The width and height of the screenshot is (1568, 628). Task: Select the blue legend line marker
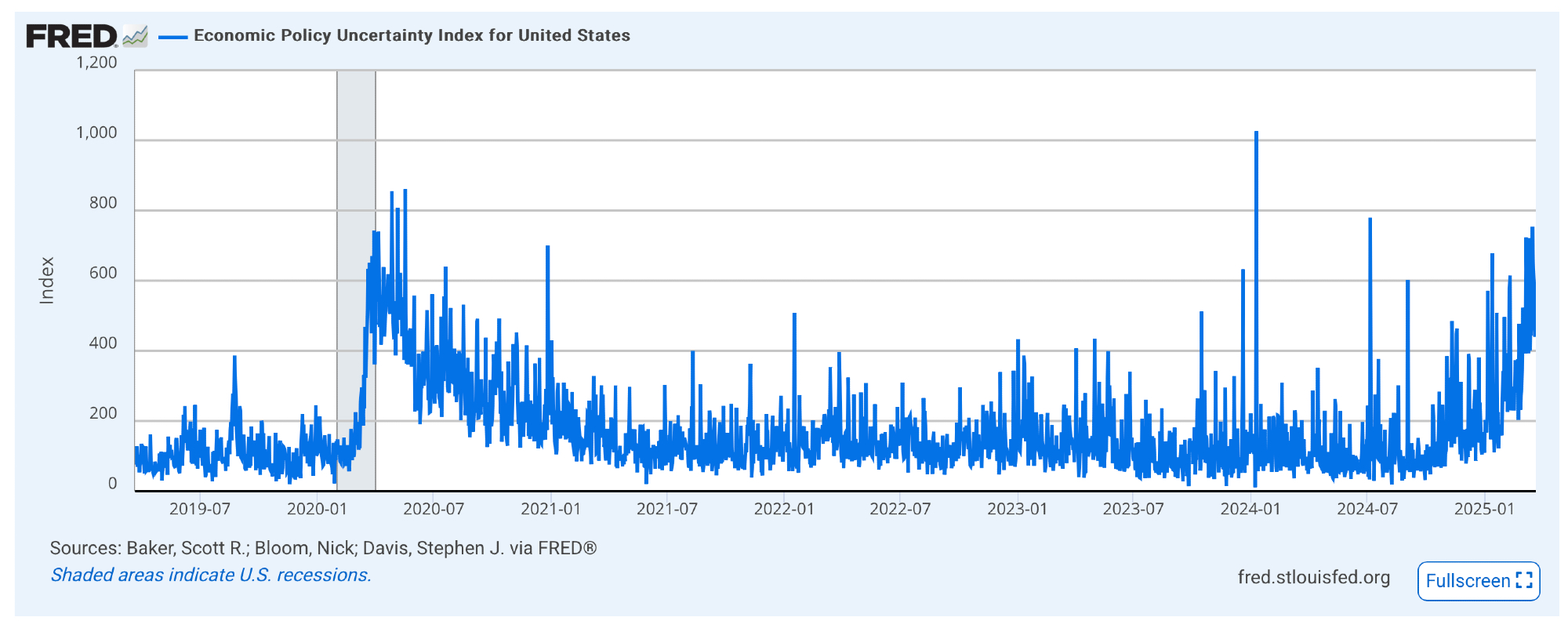point(172,36)
